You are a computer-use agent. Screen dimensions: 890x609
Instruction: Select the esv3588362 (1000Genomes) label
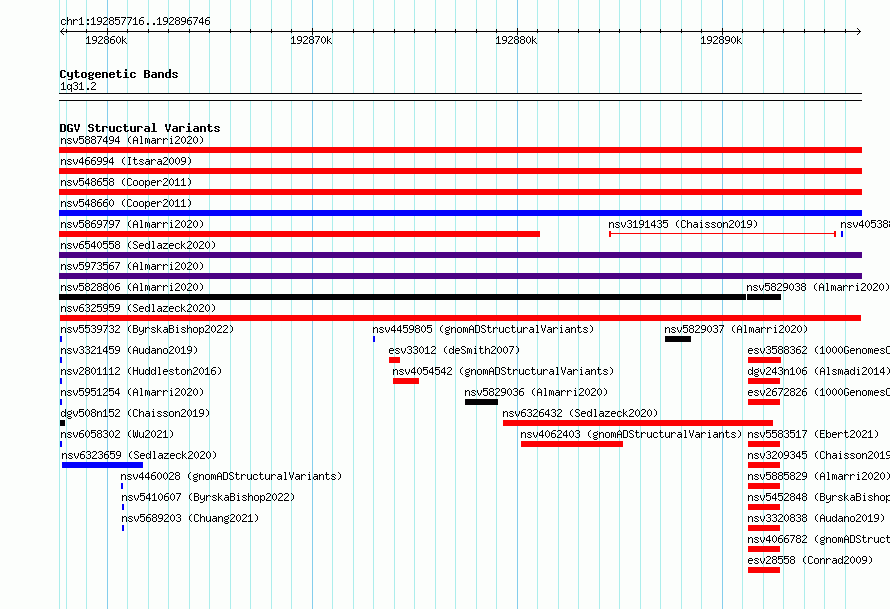tap(818, 350)
